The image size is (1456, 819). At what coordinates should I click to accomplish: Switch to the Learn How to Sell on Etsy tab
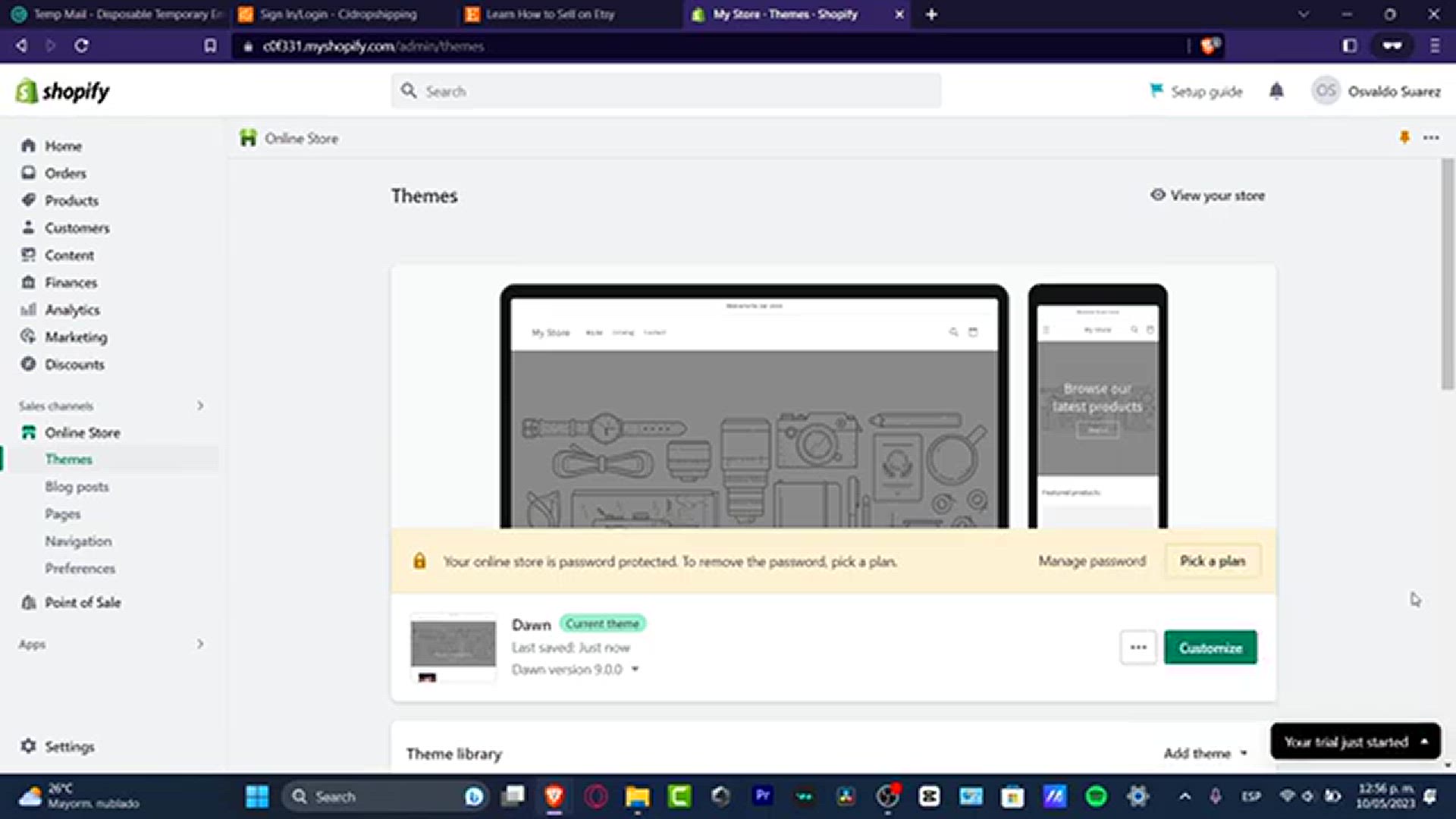tap(550, 14)
